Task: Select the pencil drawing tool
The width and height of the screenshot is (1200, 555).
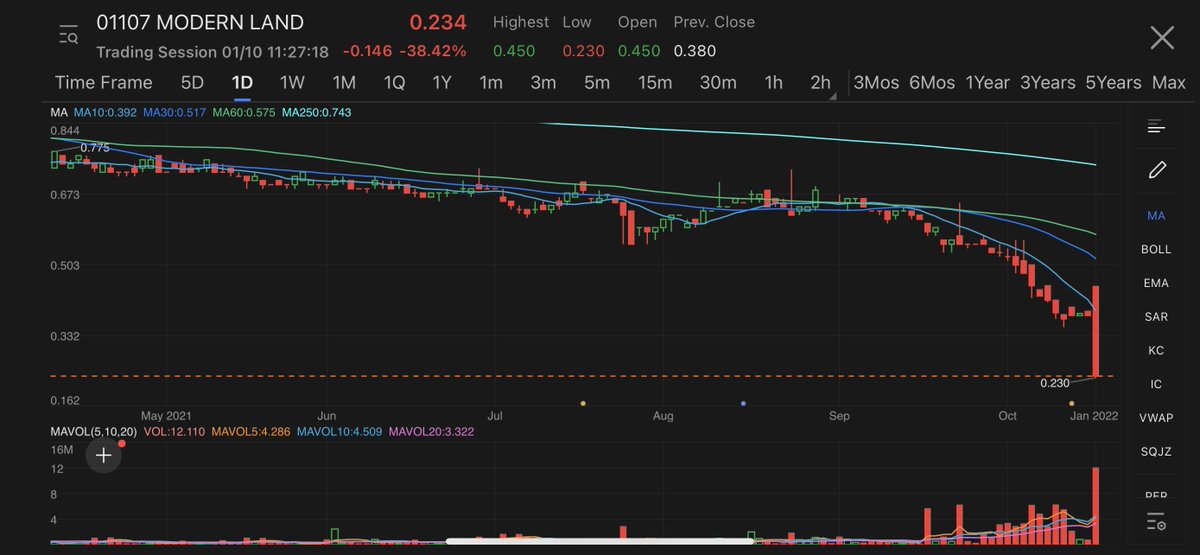Action: tap(1157, 169)
